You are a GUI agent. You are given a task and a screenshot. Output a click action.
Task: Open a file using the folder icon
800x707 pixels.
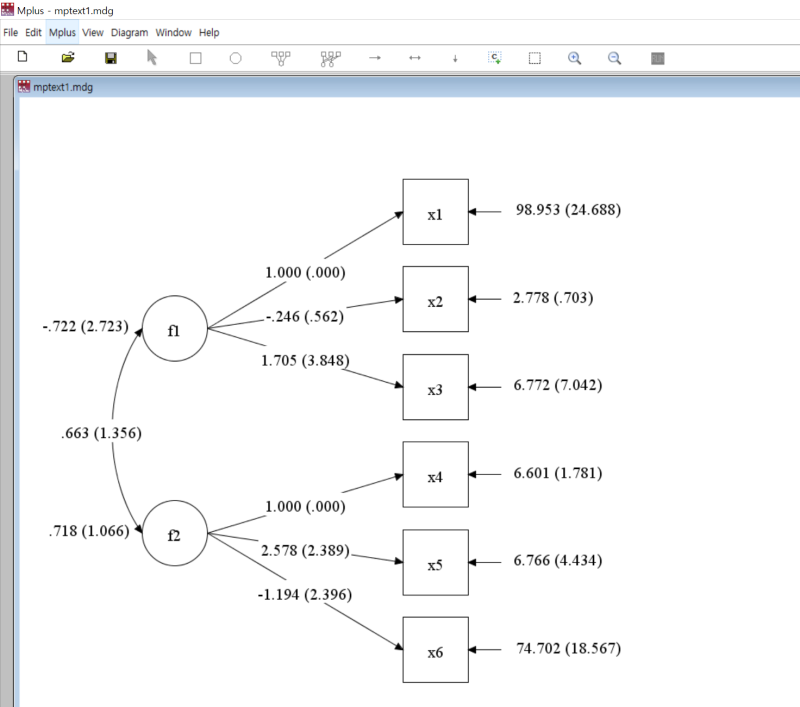68,58
